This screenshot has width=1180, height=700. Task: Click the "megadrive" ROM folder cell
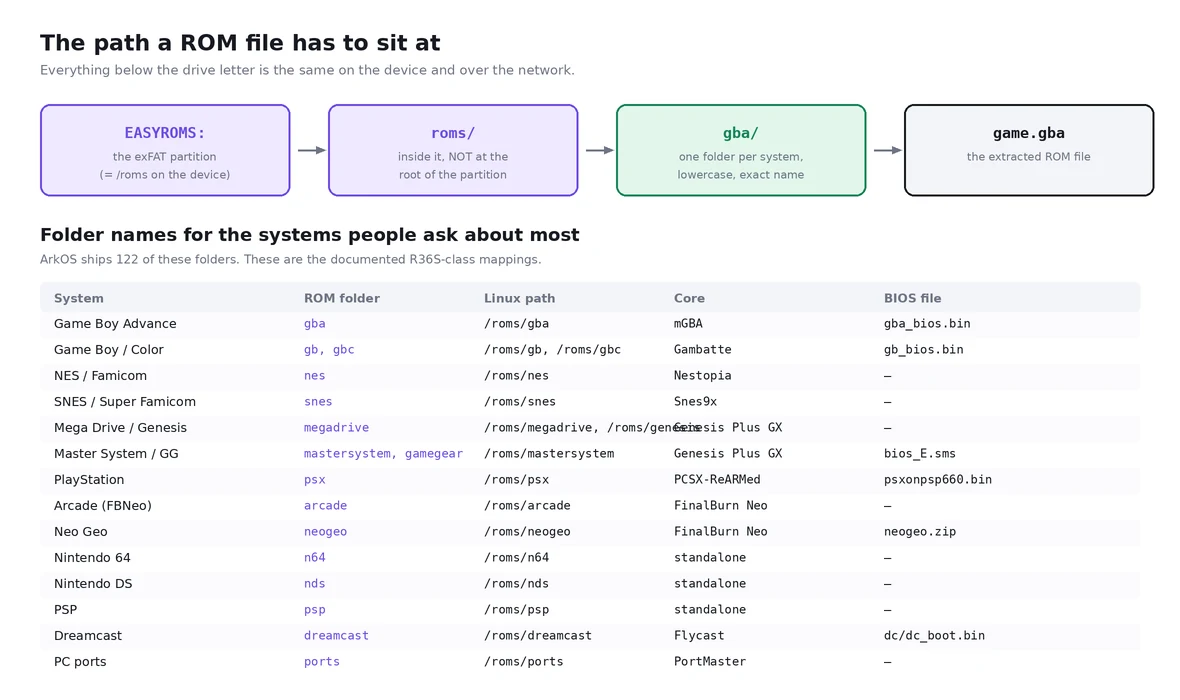[x=336, y=428]
